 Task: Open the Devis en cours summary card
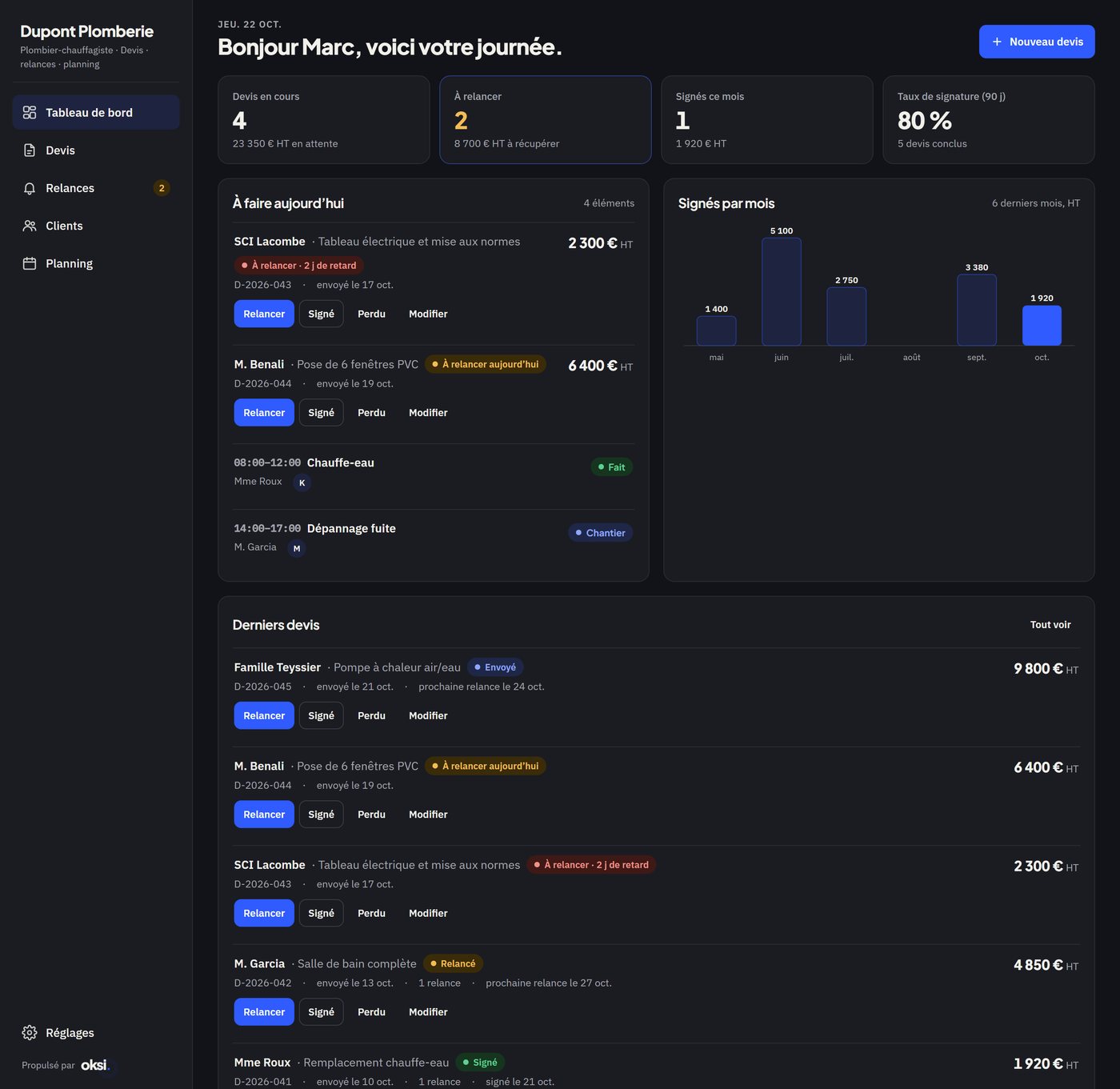pyautogui.click(x=324, y=120)
